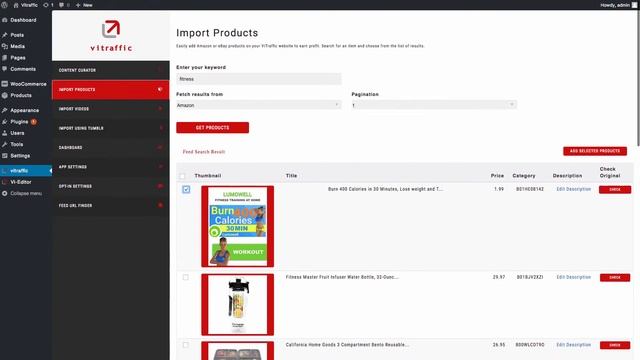This screenshot has height=360, width=640.
Task: Click the Feed URL Finder row icon
Action: point(160,205)
